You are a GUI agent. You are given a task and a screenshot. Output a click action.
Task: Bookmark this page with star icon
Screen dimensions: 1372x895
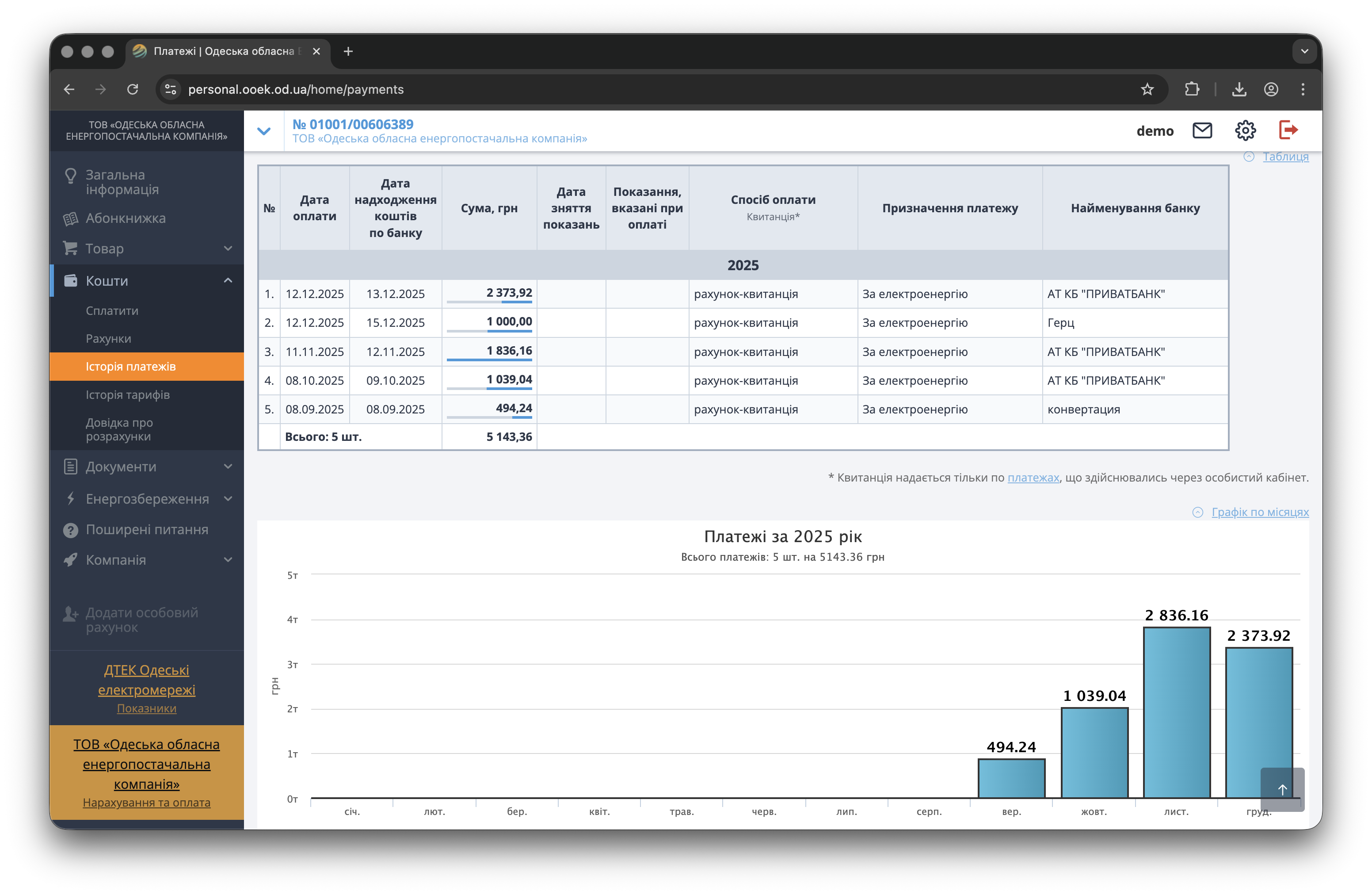(1147, 89)
